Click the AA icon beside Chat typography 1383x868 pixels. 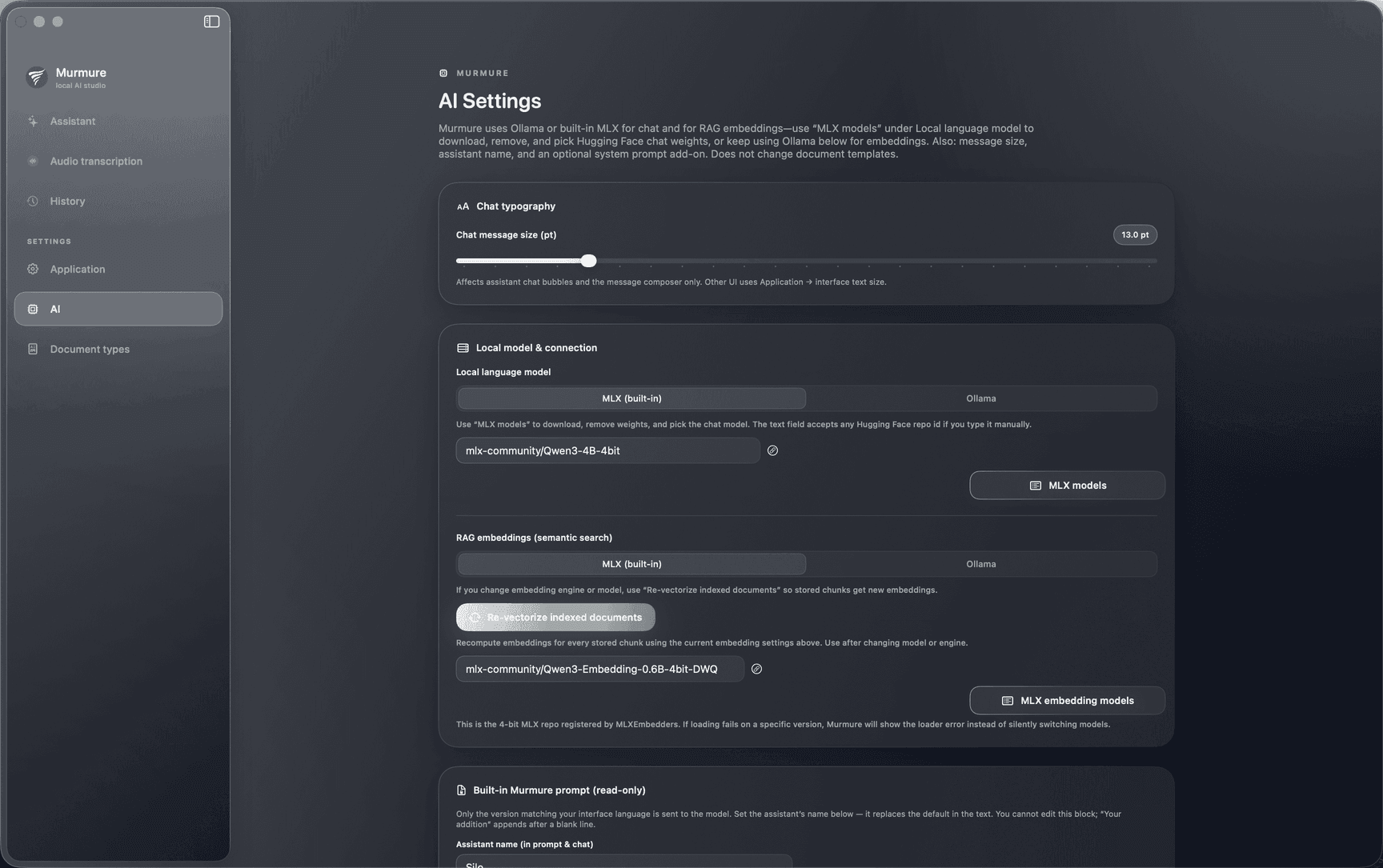[463, 206]
